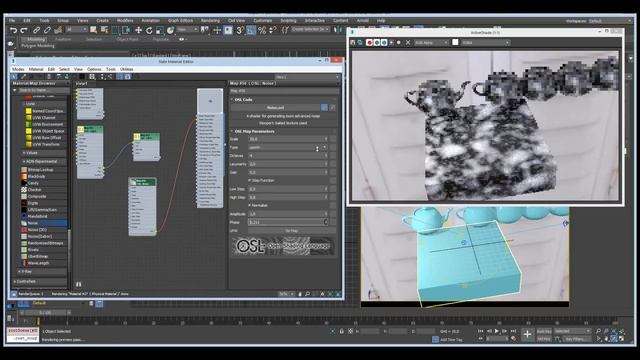The image size is (640, 360).
Task: Click the Noise.osl file button
Action: coord(276,107)
